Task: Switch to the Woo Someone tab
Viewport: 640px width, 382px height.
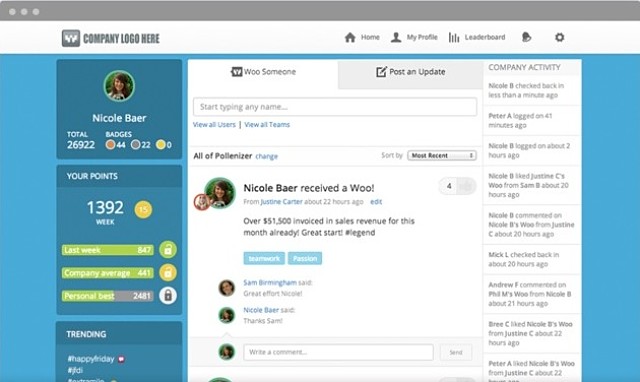Action: pos(263,72)
